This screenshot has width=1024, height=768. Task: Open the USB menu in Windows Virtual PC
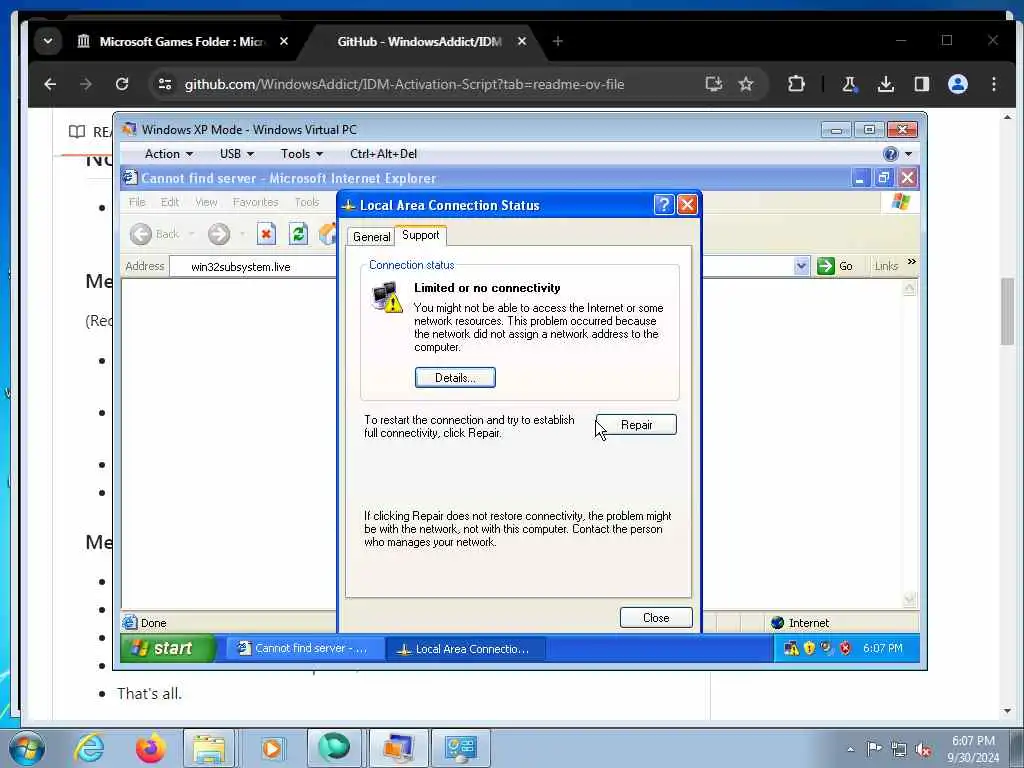pos(236,154)
